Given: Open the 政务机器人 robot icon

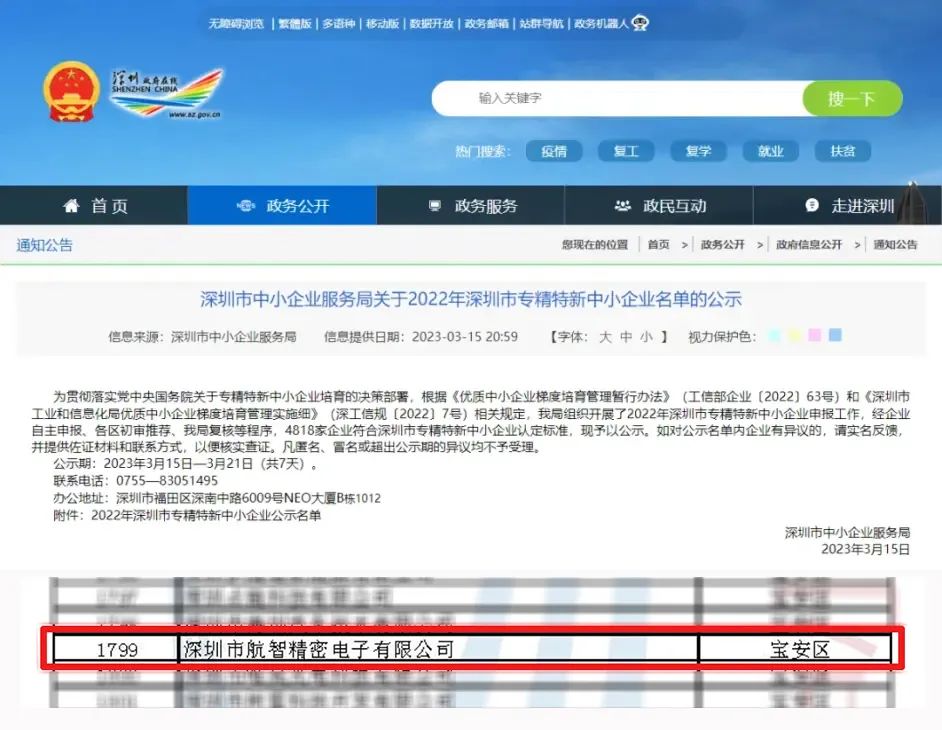Looking at the screenshot, I should pos(640,23).
